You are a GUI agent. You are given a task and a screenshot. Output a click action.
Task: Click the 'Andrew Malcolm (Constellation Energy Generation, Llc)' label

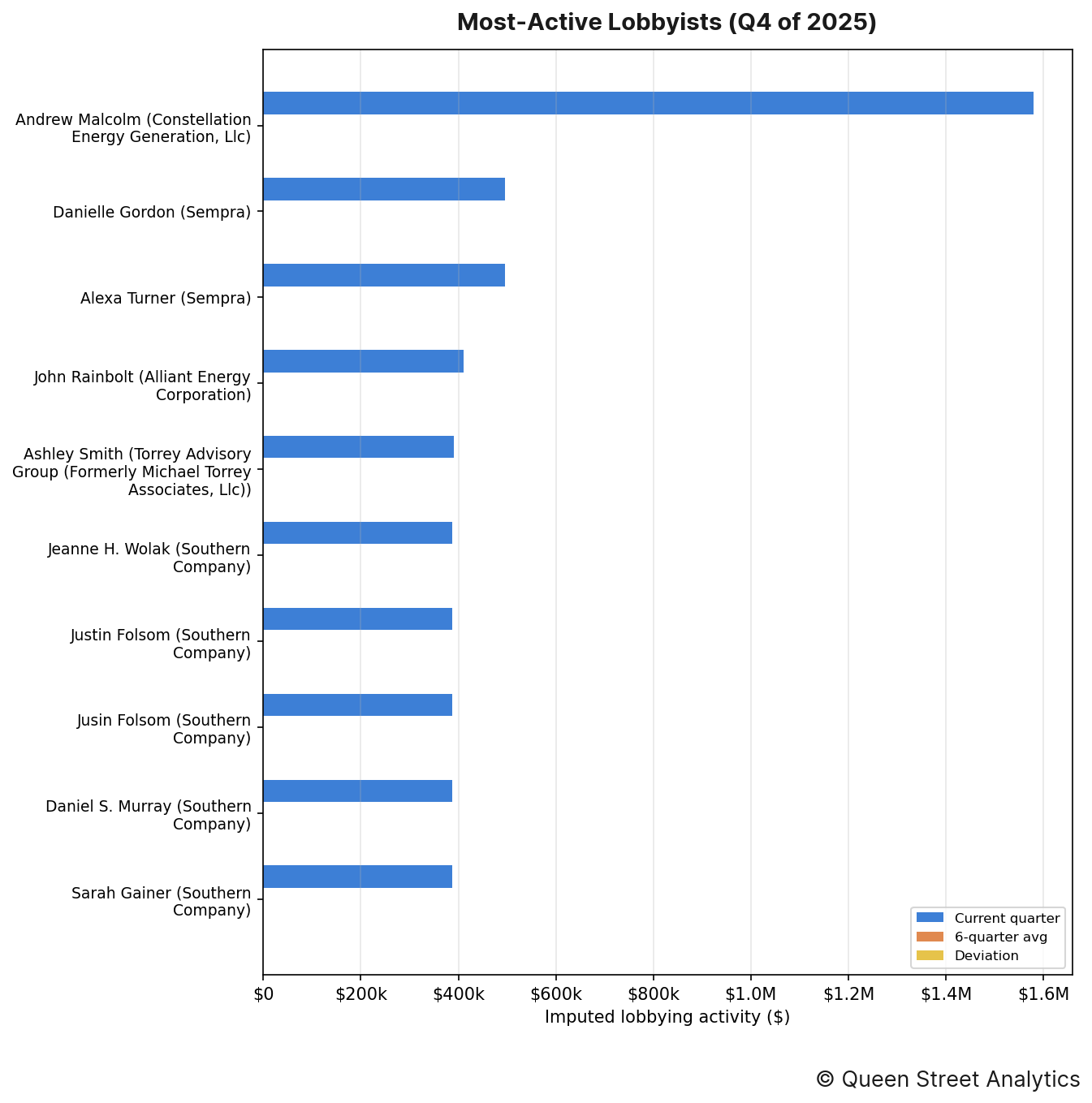point(133,128)
